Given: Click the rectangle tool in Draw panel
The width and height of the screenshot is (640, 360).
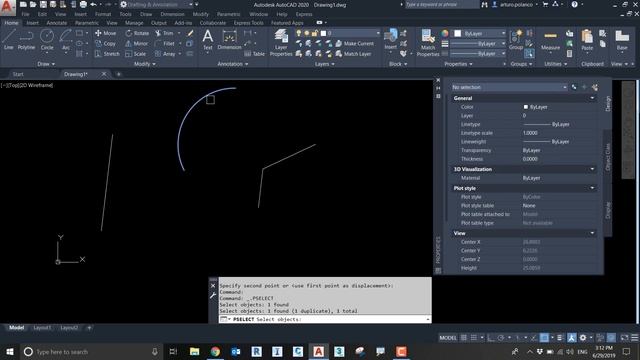Looking at the screenshot, I should [x=80, y=33].
